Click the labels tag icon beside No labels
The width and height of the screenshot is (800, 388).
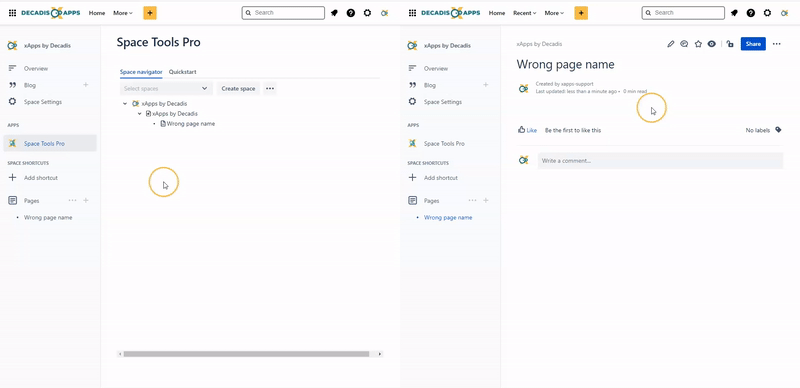coord(778,130)
